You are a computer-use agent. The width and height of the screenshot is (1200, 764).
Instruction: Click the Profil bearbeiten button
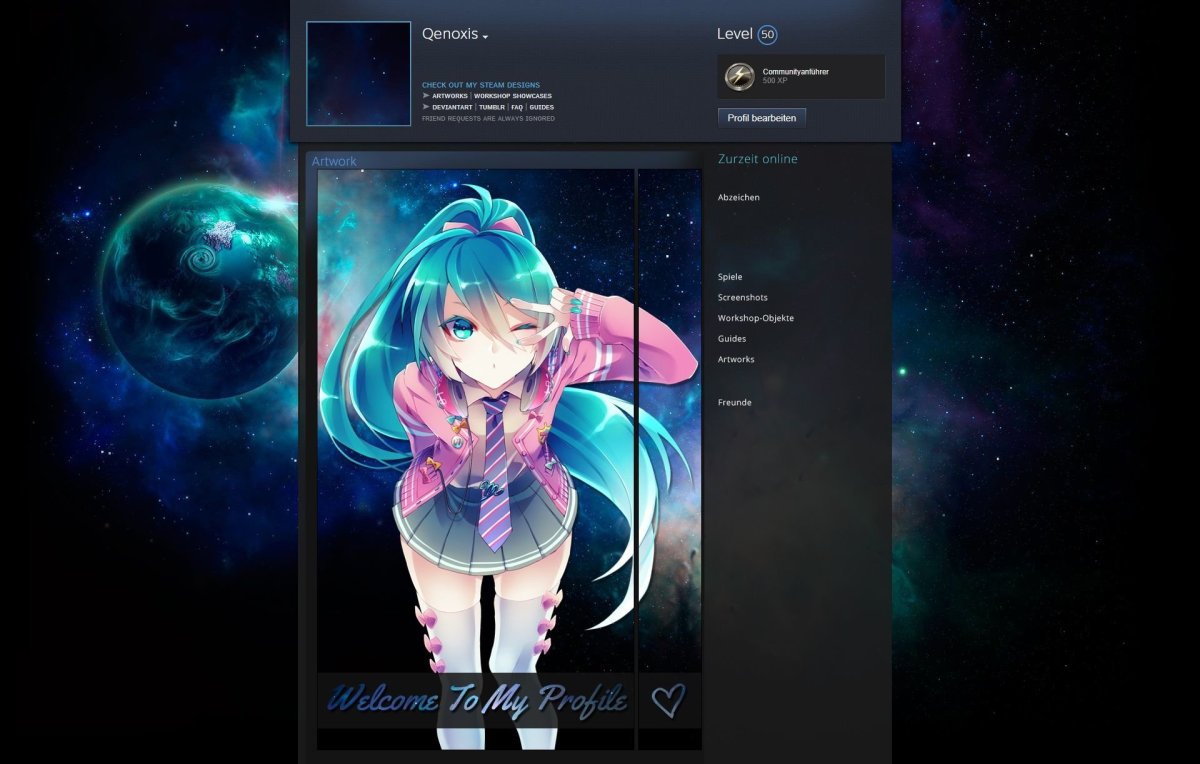pyautogui.click(x=762, y=118)
